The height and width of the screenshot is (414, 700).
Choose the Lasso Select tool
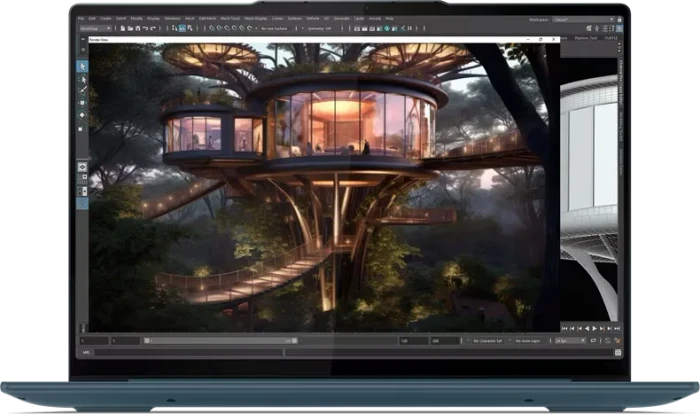[x=82, y=79]
